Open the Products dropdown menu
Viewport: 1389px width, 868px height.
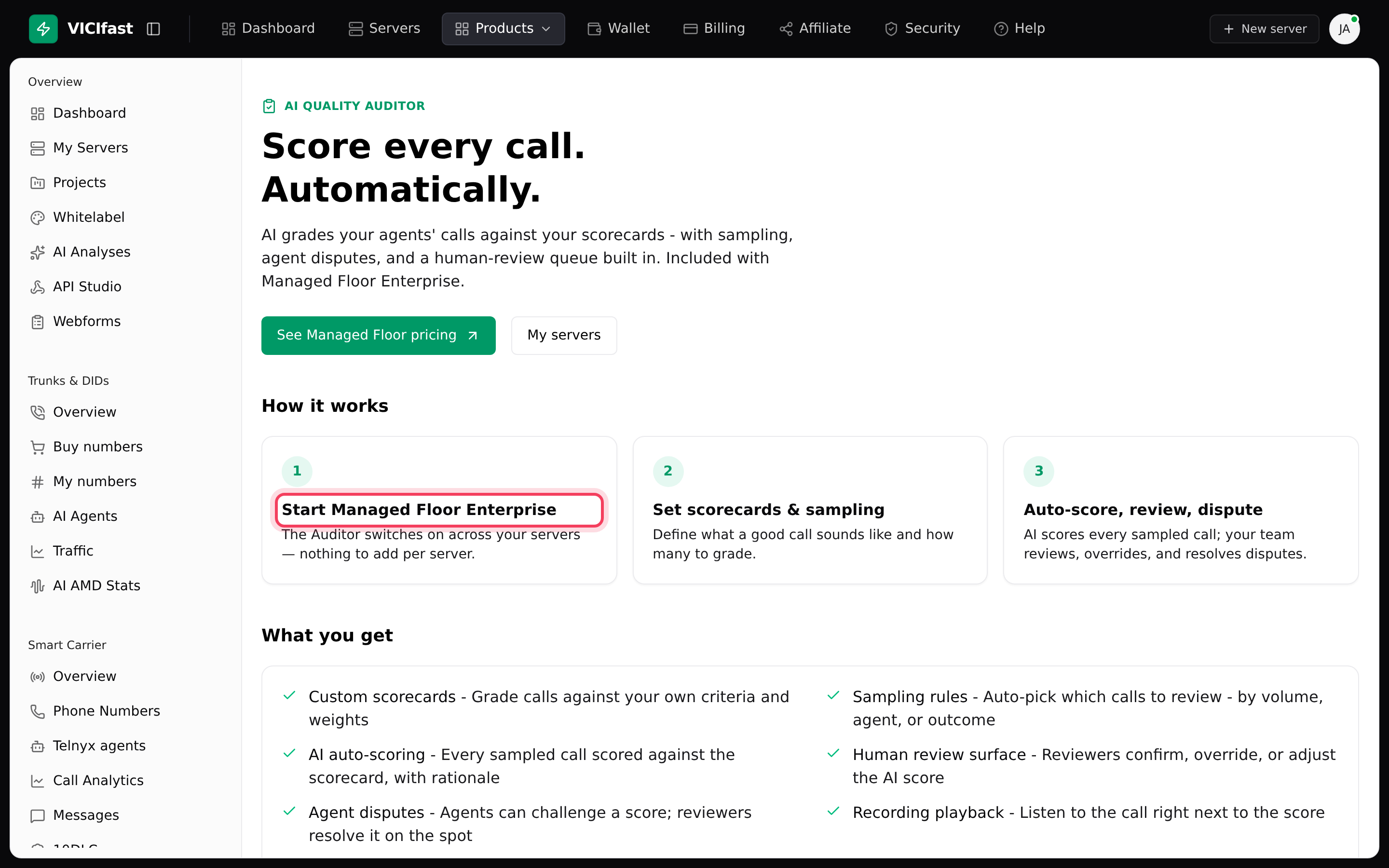pyautogui.click(x=503, y=29)
